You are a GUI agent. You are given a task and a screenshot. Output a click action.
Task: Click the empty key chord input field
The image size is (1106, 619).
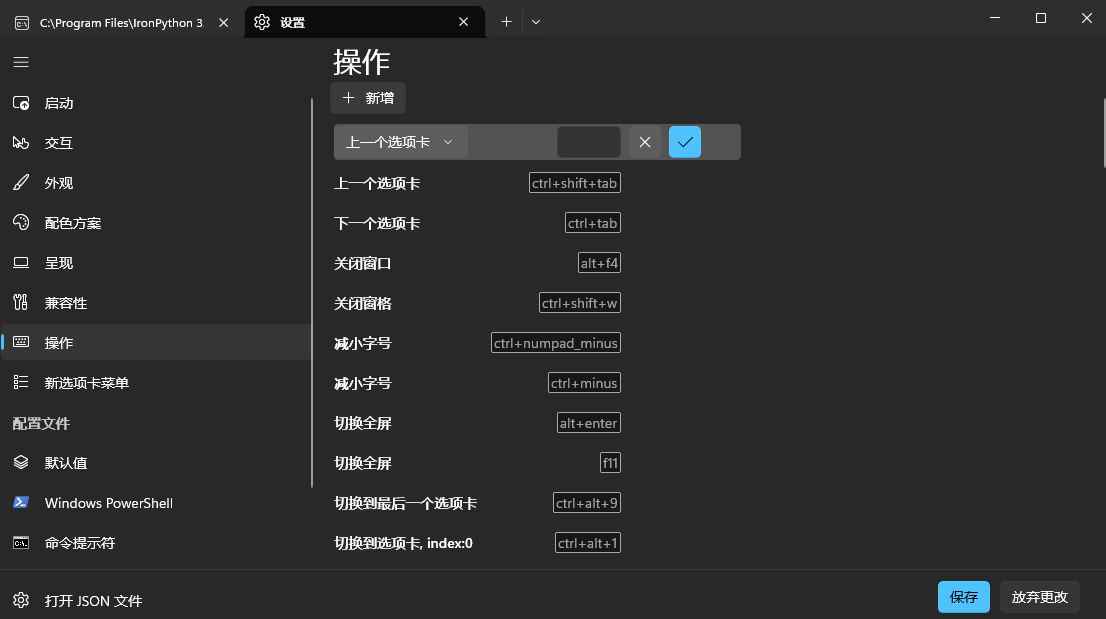[589, 142]
